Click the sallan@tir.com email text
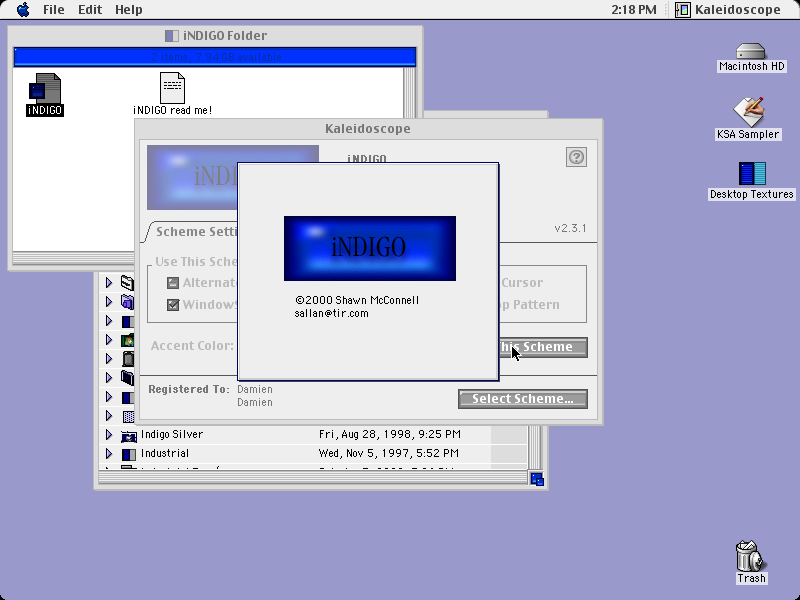This screenshot has height=600, width=800. (x=332, y=313)
